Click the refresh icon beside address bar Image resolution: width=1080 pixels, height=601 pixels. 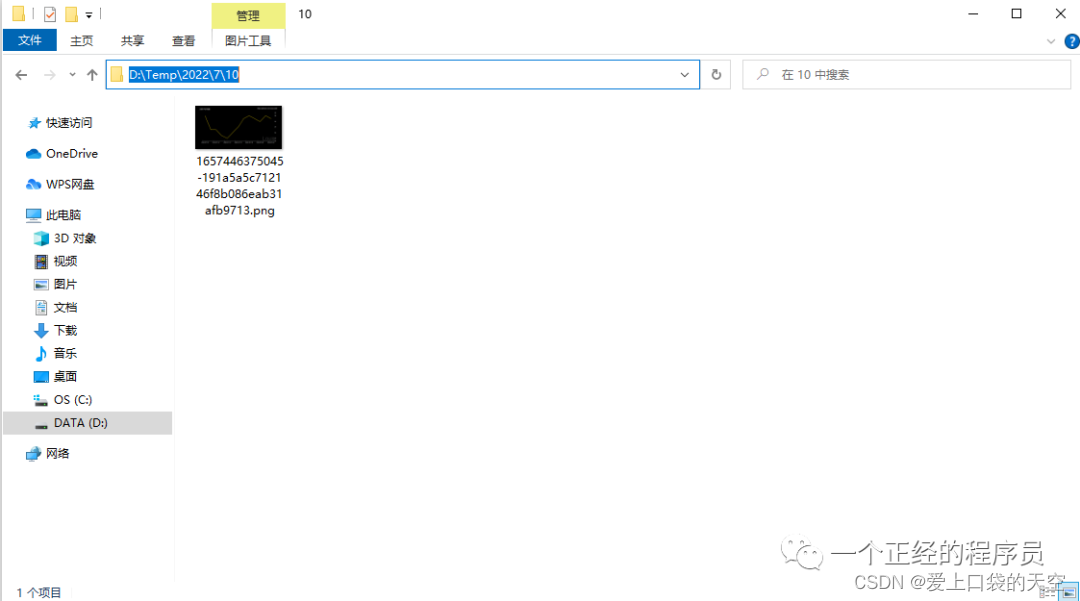pyautogui.click(x=715, y=74)
